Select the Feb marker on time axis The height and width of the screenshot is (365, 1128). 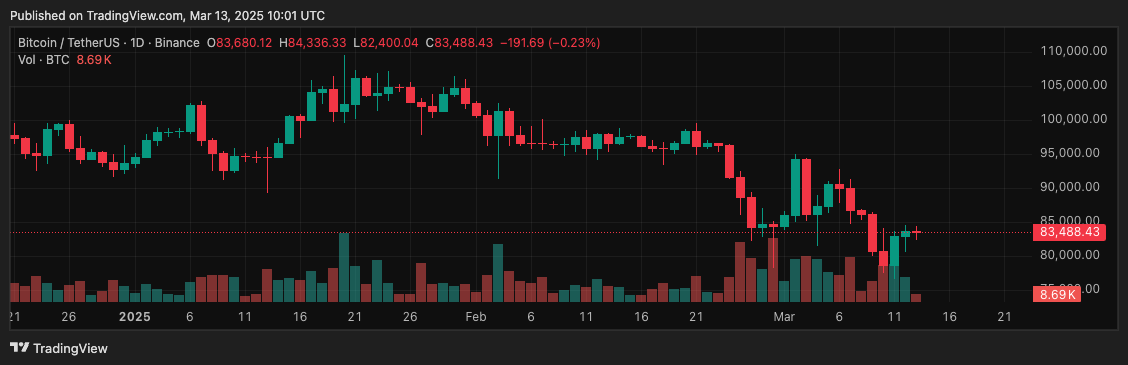pos(476,317)
